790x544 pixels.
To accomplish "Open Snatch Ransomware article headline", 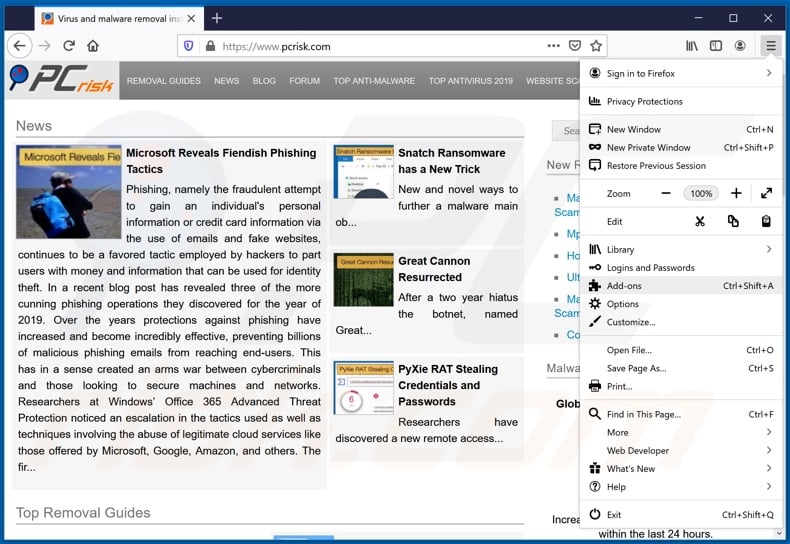I will click(x=451, y=161).
